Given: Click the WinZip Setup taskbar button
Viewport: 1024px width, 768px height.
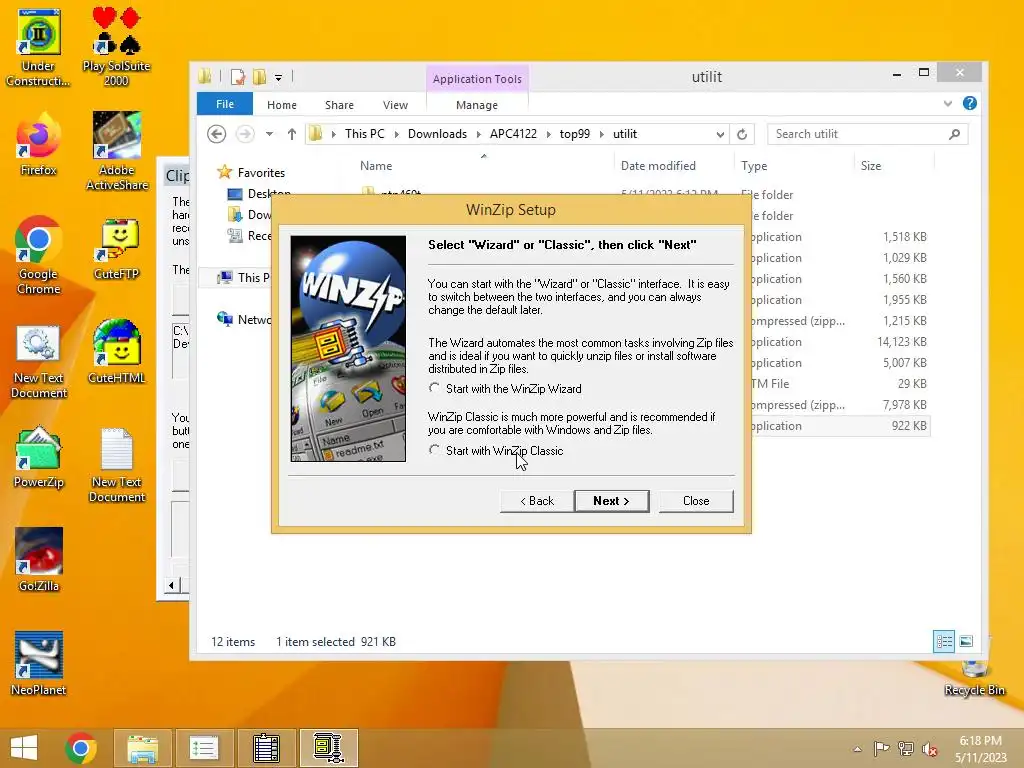Looking at the screenshot, I should click(x=328, y=748).
